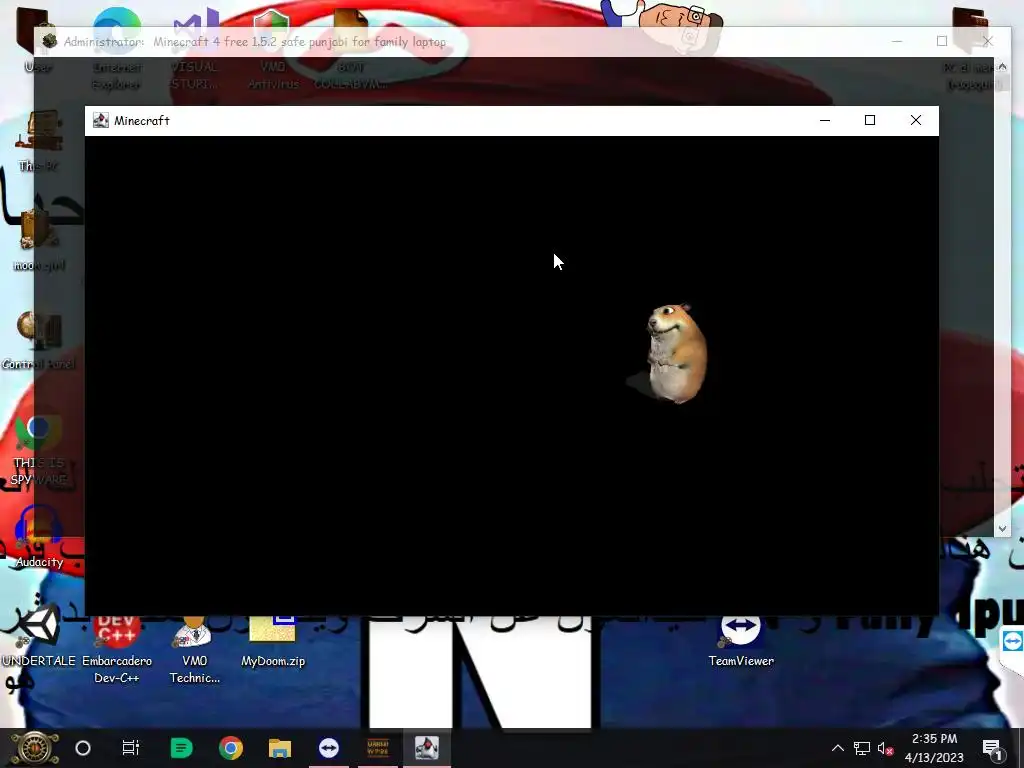Click the Cortana circle in the taskbar
Image resolution: width=1024 pixels, height=768 pixels.
[x=83, y=748]
